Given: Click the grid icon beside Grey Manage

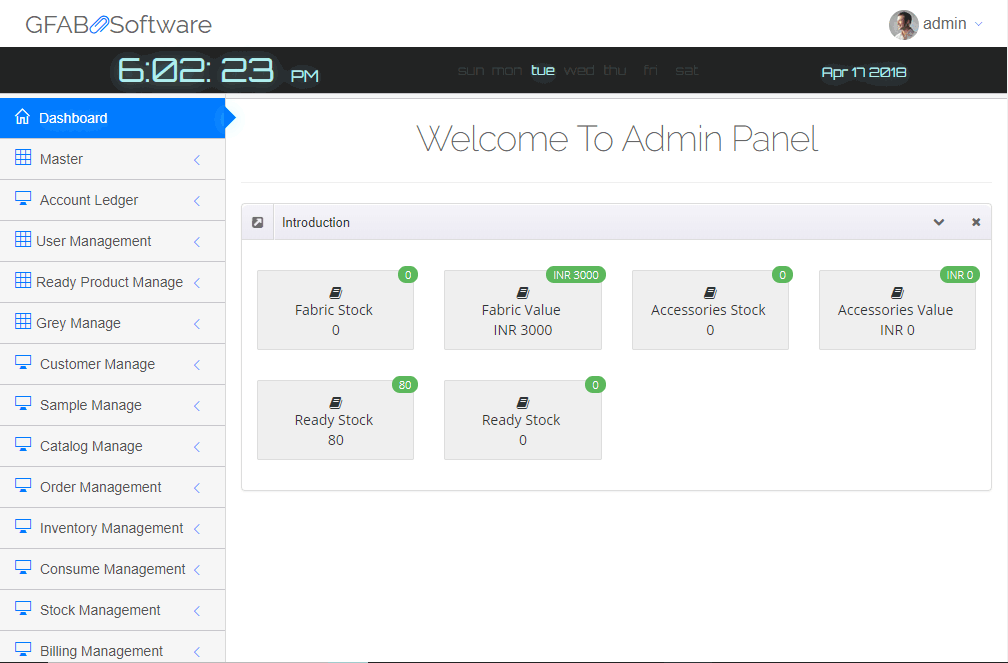Looking at the screenshot, I should (x=23, y=322).
